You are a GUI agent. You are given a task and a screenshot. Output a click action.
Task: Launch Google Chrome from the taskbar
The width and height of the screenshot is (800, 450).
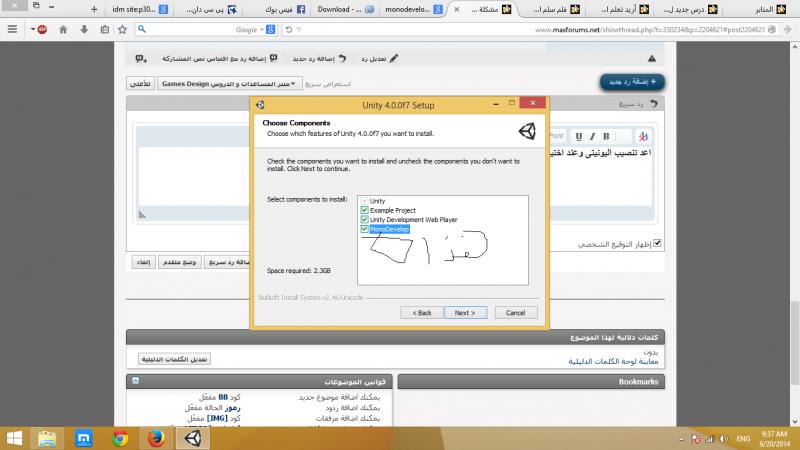click(x=120, y=438)
